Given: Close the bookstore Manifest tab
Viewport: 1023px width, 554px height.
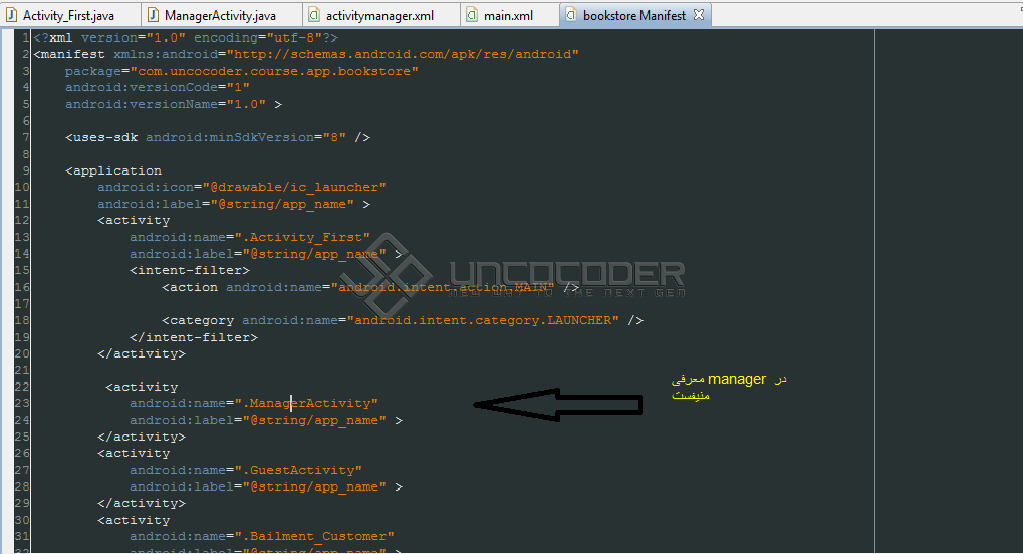Looking at the screenshot, I should point(699,14).
